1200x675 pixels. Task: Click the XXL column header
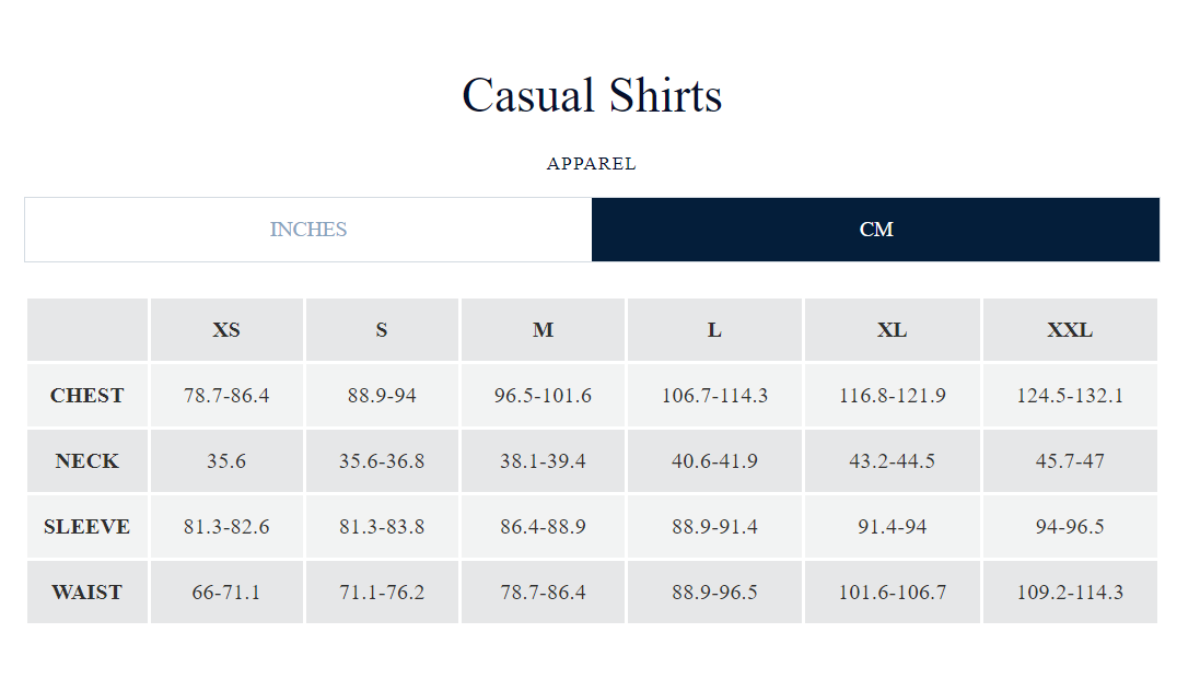click(1069, 330)
